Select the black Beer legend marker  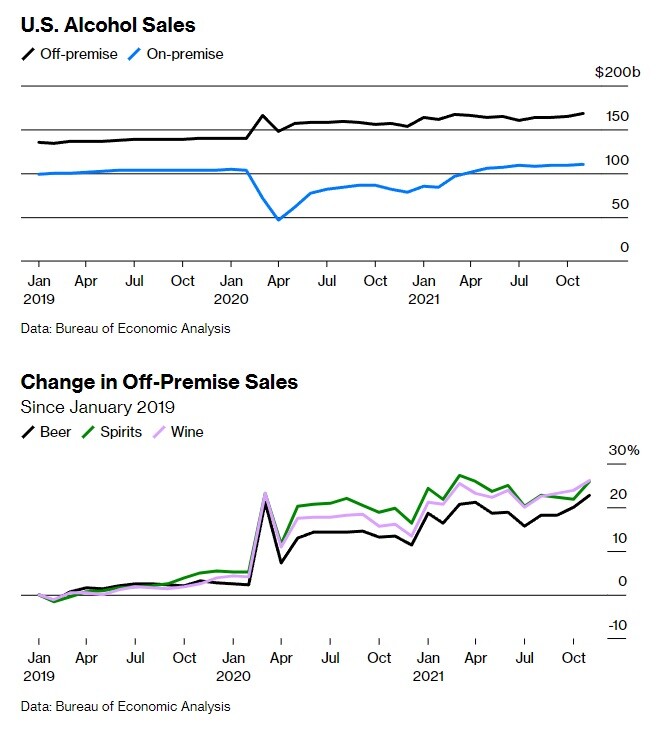pos(28,432)
